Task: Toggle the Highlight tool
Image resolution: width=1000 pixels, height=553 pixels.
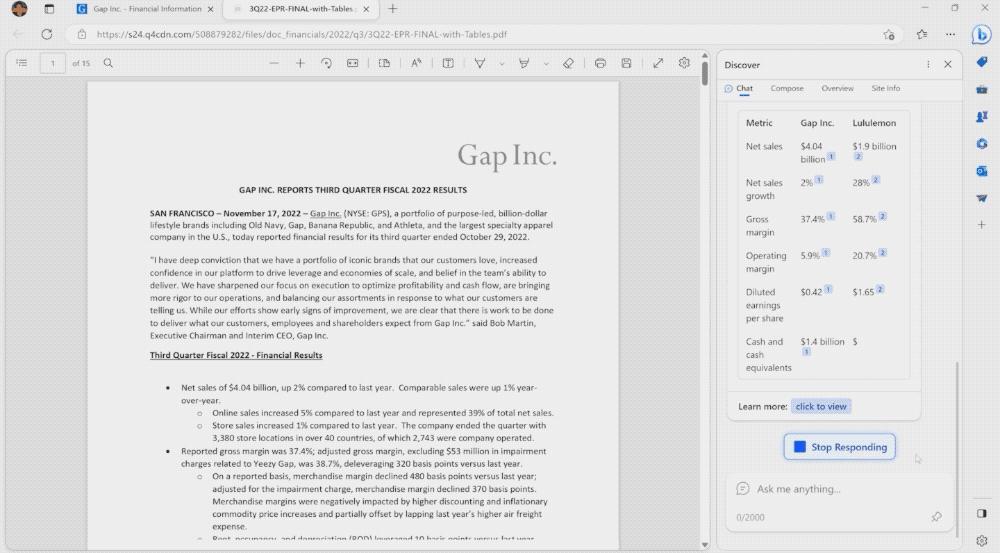Action: coord(524,63)
